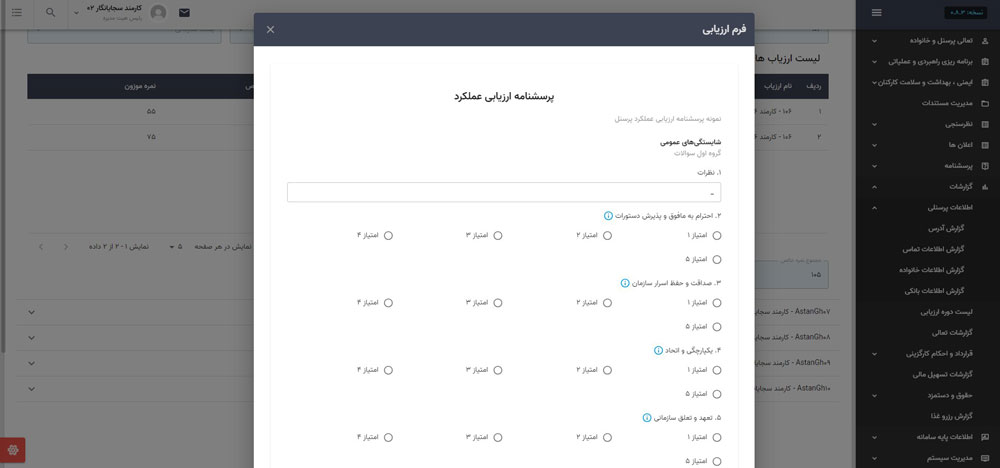1000x468 pixels.
Task: Click hamburger menu icon at top of sidebar
Action: [x=877, y=13]
